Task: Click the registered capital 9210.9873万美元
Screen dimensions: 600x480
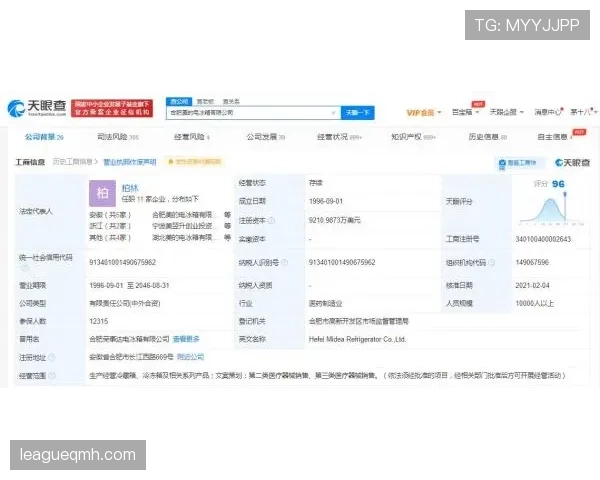Action: click(x=334, y=220)
